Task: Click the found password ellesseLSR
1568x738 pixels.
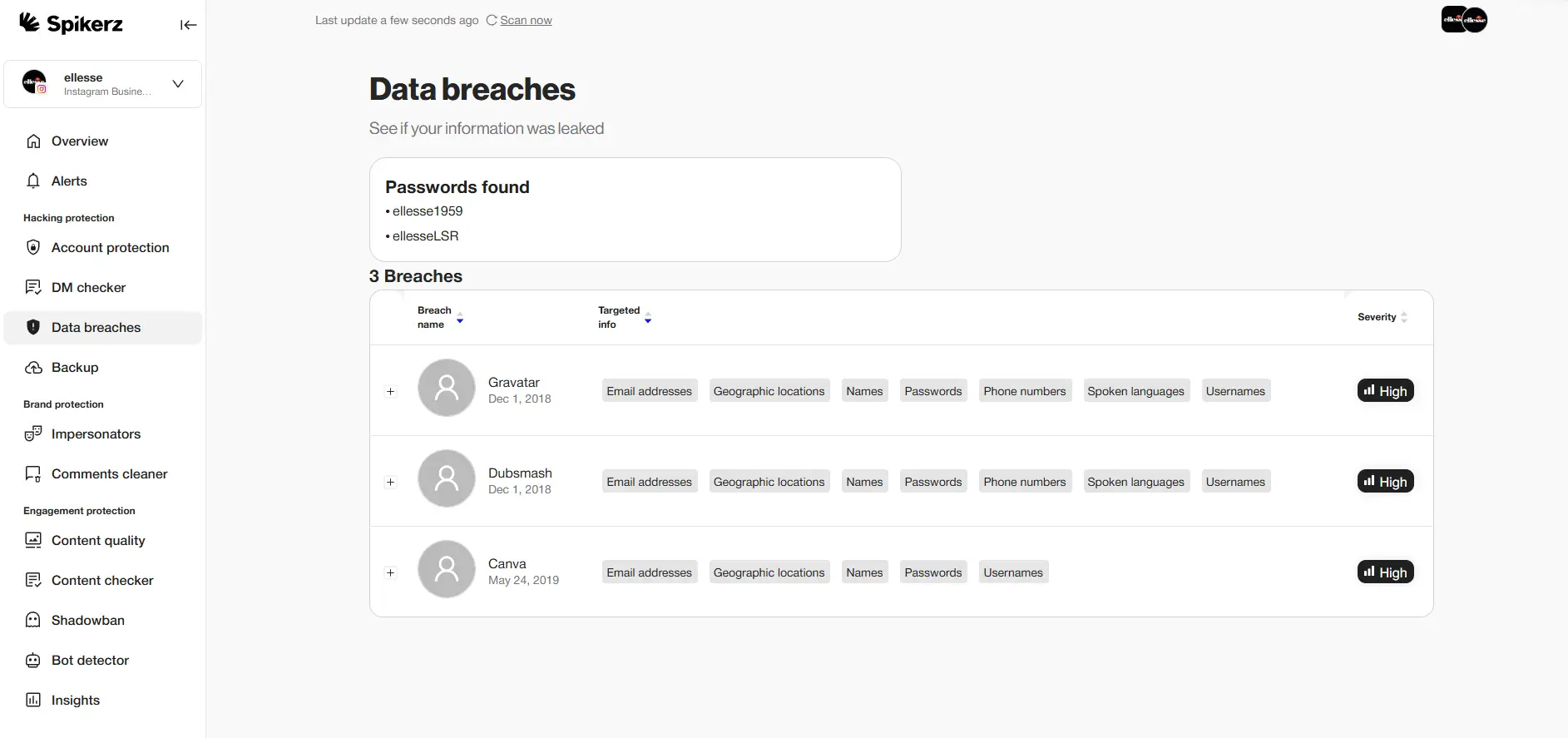Action: (426, 236)
